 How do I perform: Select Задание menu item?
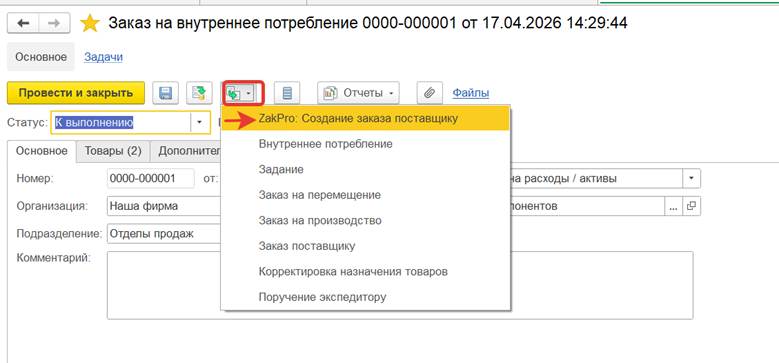[366, 169]
